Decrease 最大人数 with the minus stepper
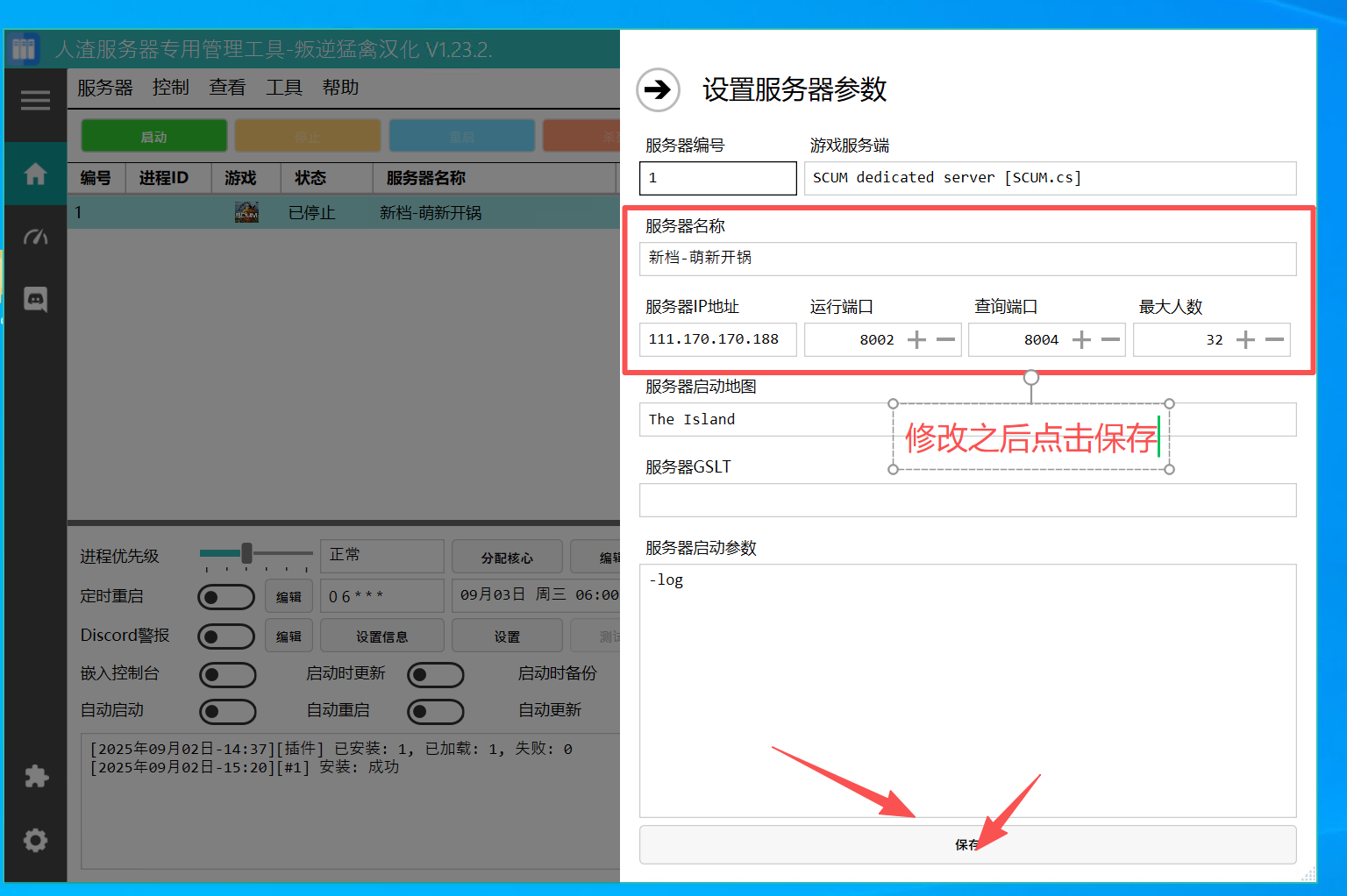The width and height of the screenshot is (1347, 896). 1275,339
